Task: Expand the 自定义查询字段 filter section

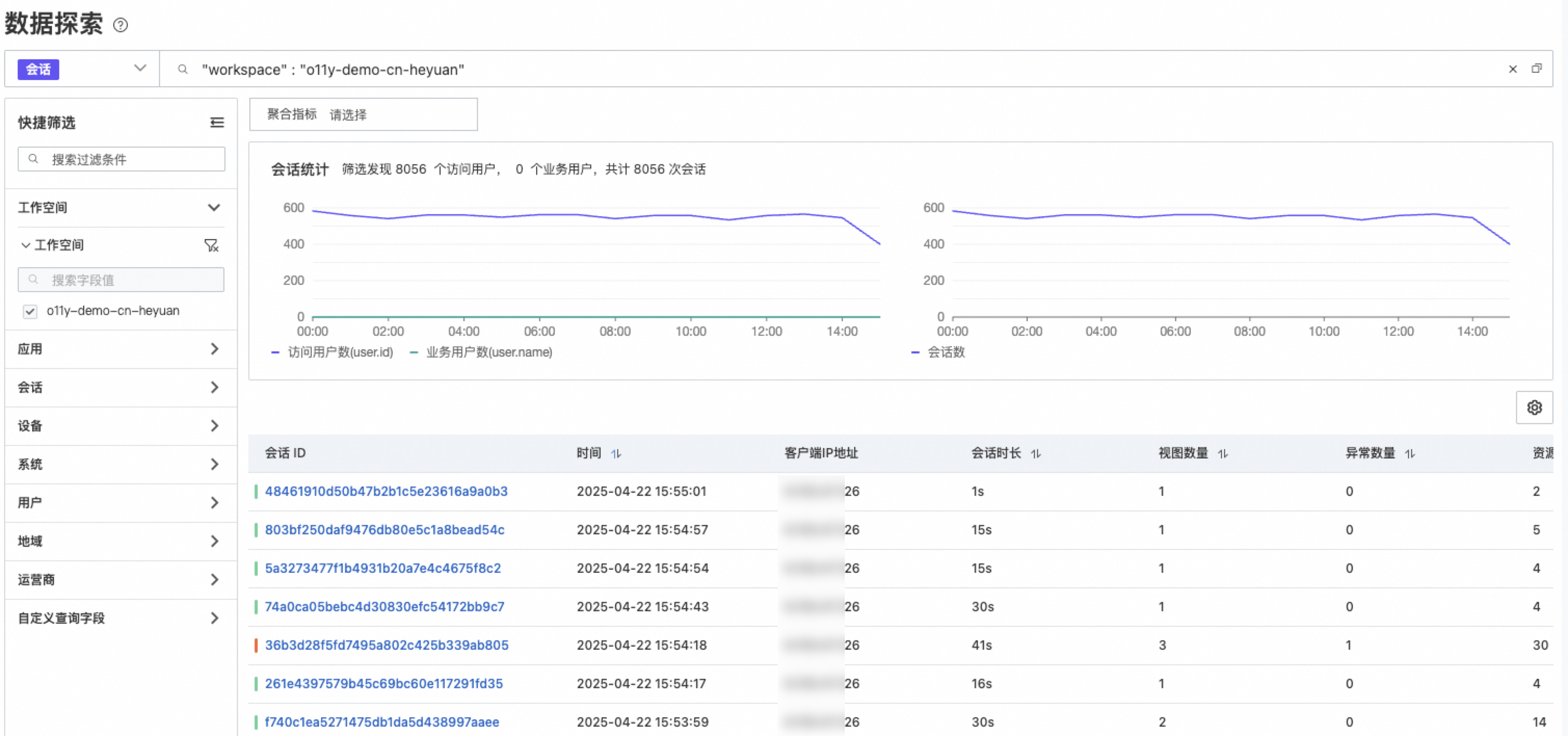Action: [214, 618]
